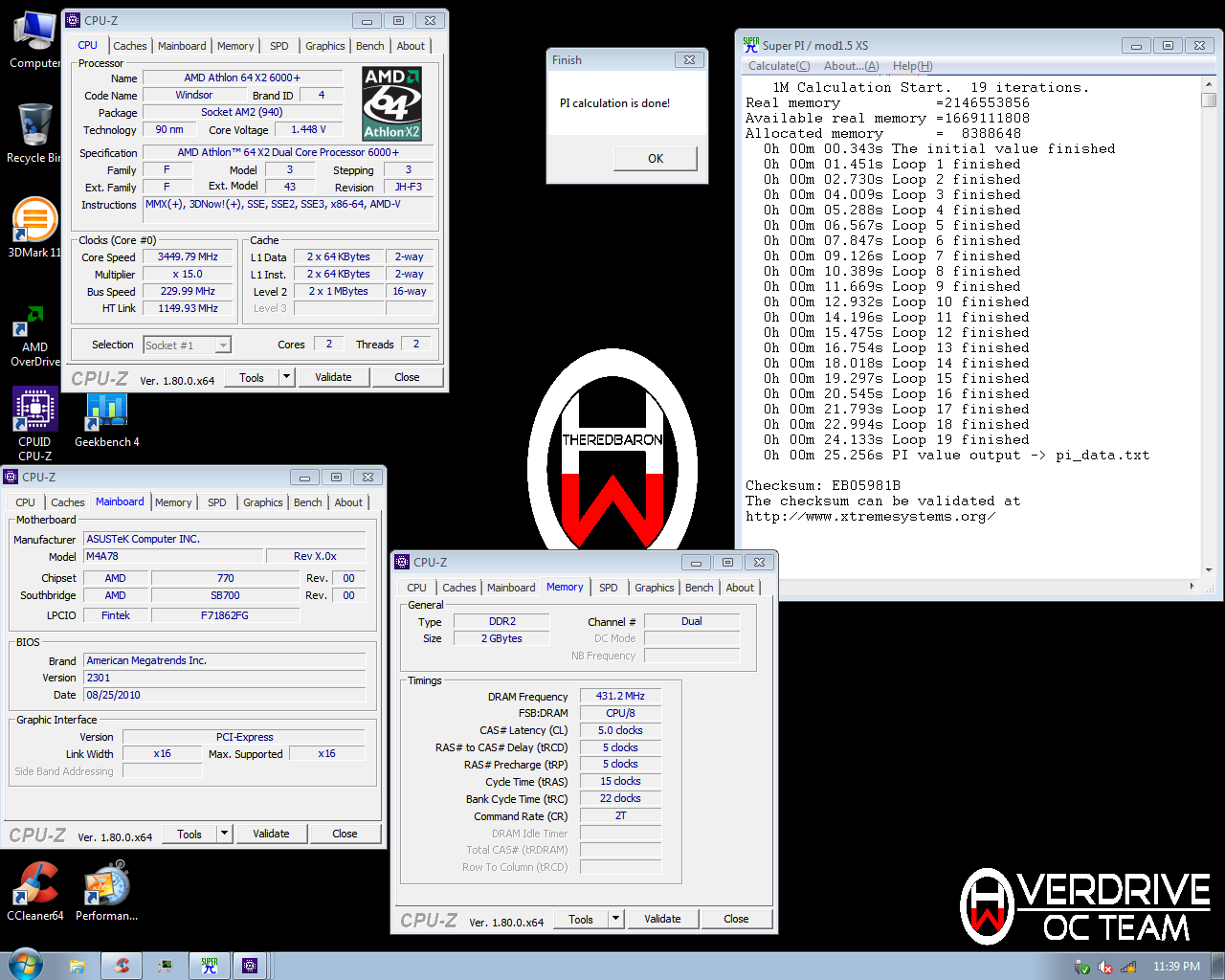Image resolution: width=1225 pixels, height=980 pixels.
Task: Select Memory tab in CPU-Z Mainboard window
Action: pyautogui.click(x=173, y=502)
